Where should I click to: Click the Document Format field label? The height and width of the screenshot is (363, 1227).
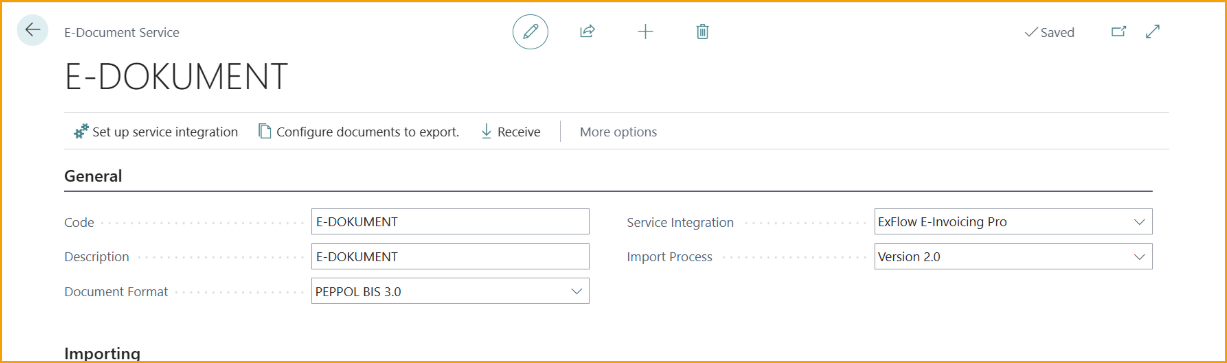116,291
